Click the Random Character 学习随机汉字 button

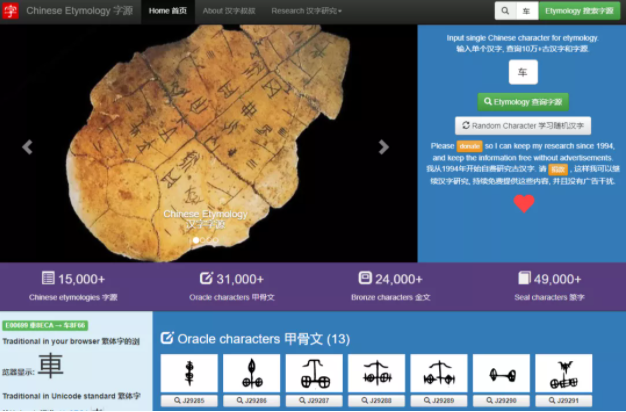pos(523,126)
